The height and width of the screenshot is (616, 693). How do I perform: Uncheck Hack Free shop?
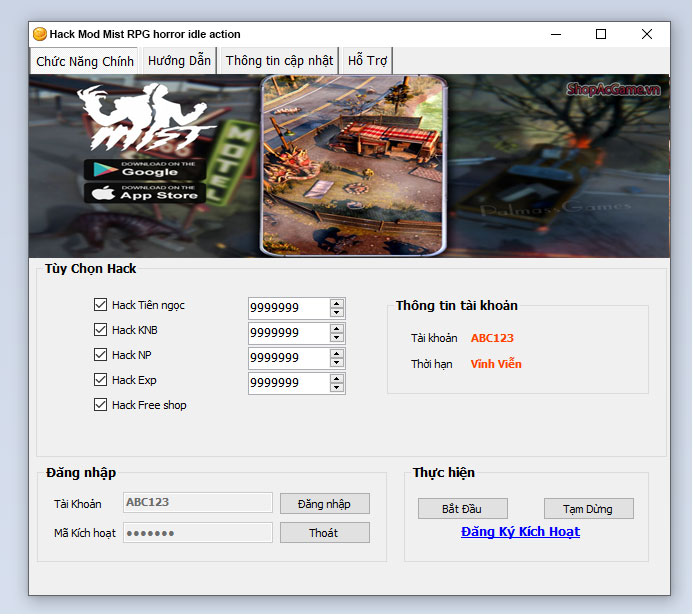(x=100, y=404)
